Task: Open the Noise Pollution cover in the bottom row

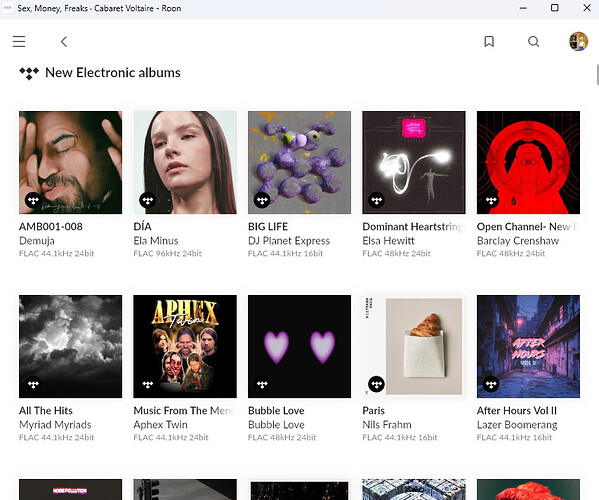Action: coord(71,489)
